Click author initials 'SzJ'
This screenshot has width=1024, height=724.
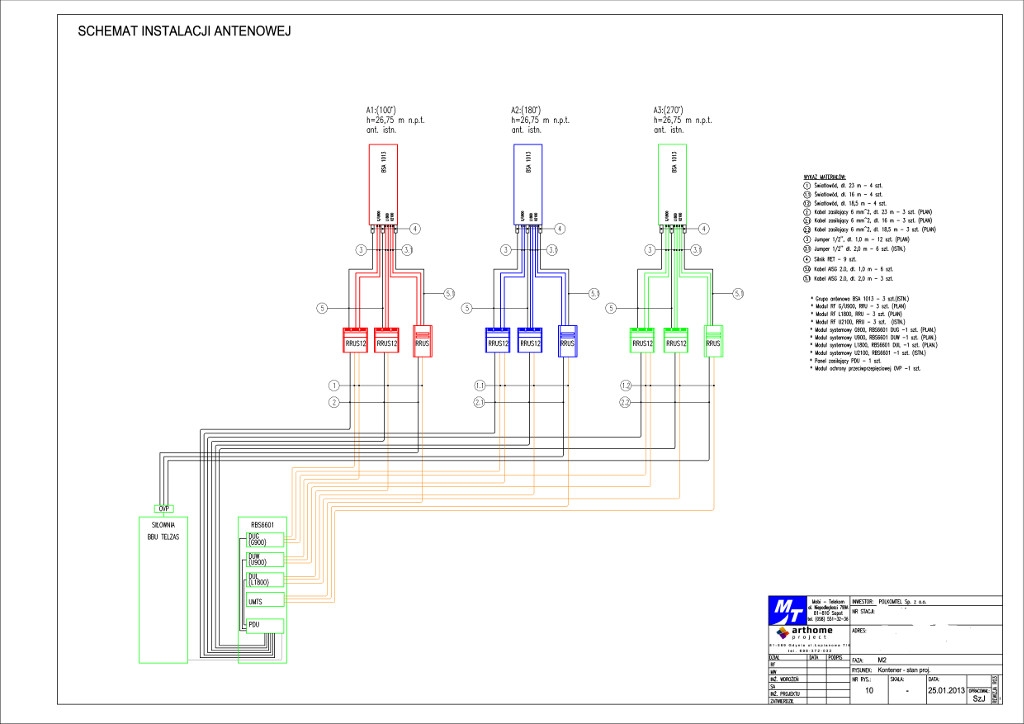click(978, 699)
